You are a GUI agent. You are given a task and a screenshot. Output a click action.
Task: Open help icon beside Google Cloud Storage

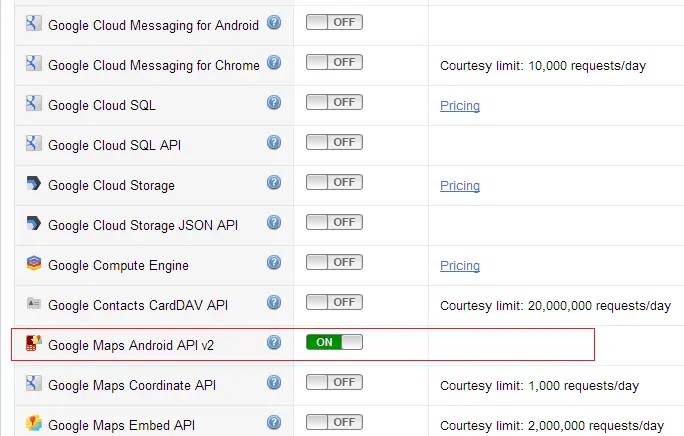pyautogui.click(x=274, y=182)
